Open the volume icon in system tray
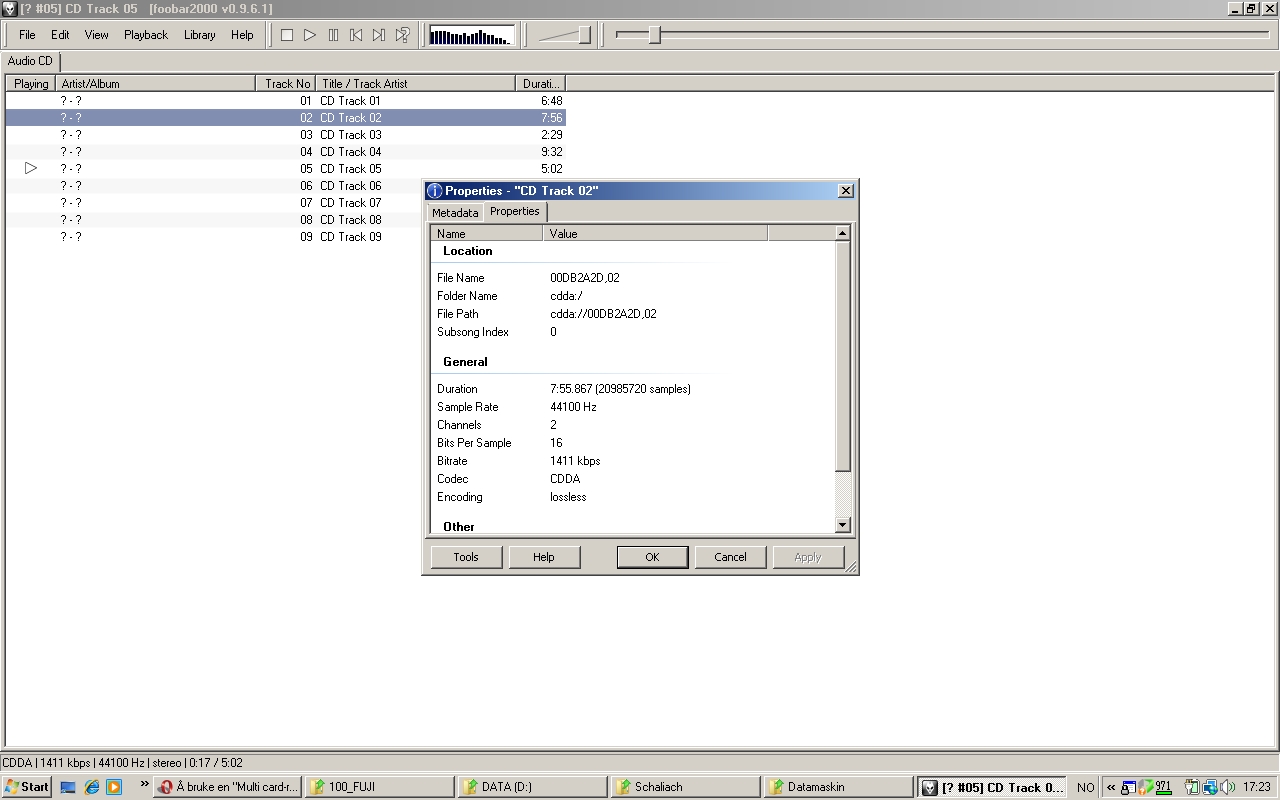Image resolution: width=1280 pixels, height=800 pixels. tap(1227, 787)
